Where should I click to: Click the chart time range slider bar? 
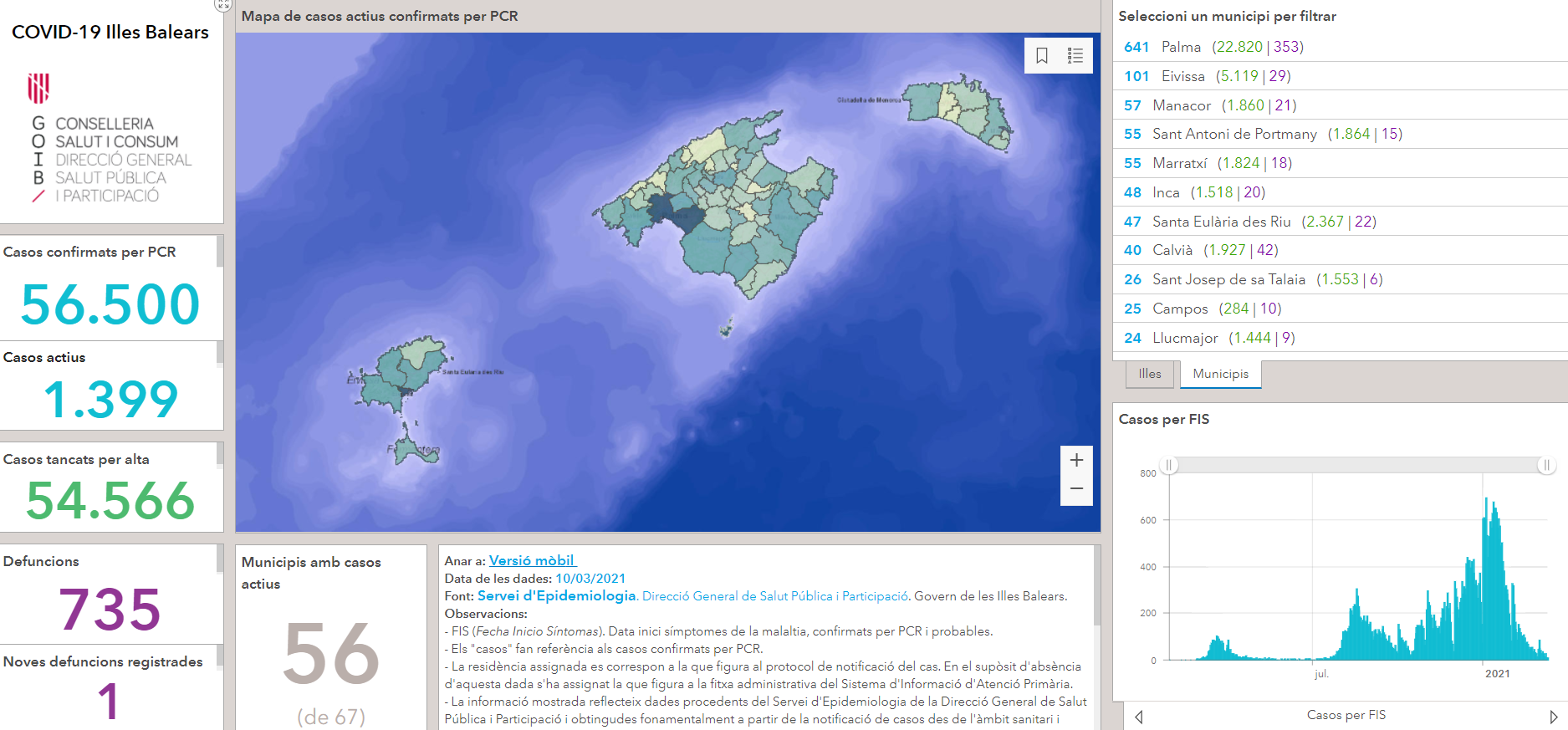click(x=1357, y=465)
